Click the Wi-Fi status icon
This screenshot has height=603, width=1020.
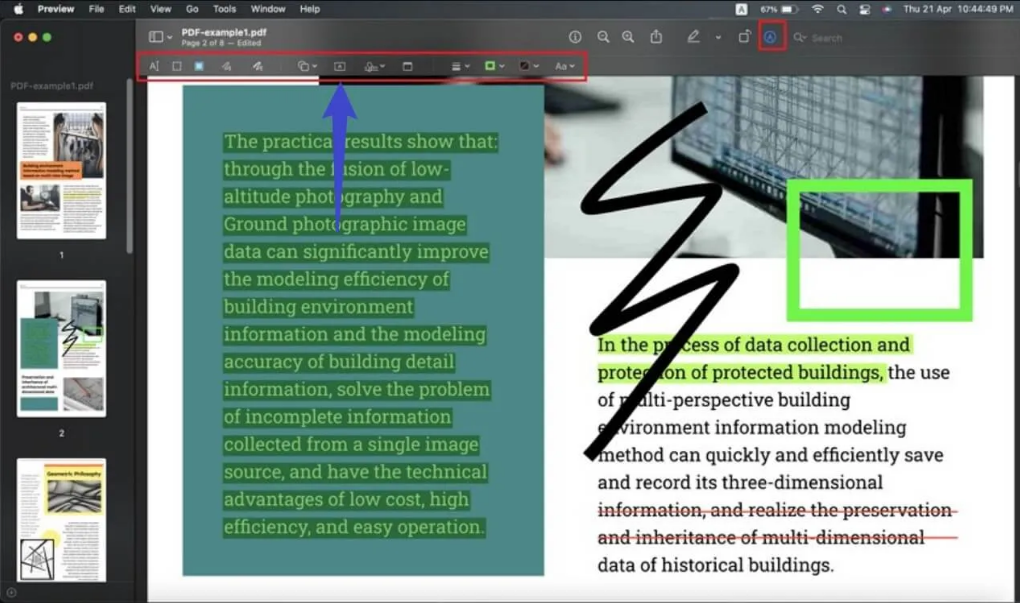click(818, 9)
